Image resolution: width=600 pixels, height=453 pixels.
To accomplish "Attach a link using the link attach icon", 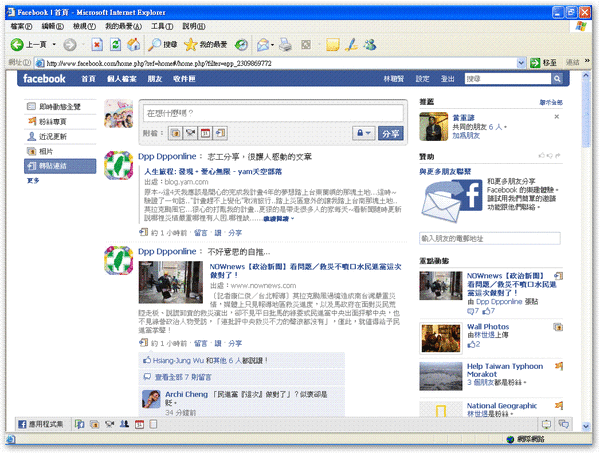I will click(x=220, y=133).
